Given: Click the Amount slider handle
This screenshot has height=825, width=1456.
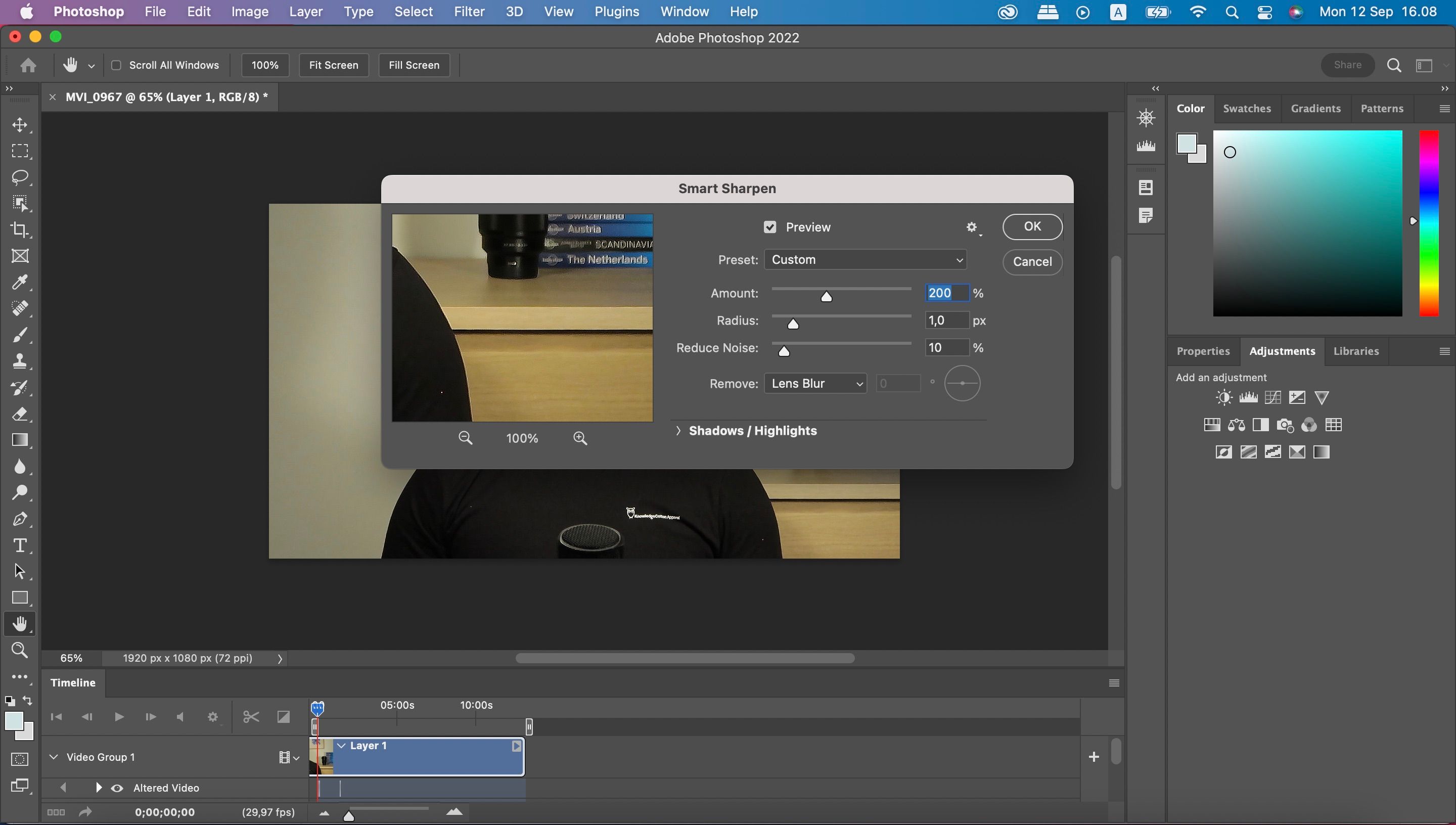Looking at the screenshot, I should tap(826, 296).
